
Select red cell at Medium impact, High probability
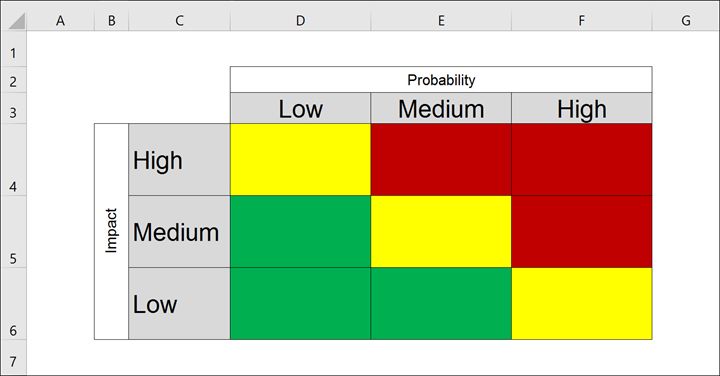click(581, 231)
